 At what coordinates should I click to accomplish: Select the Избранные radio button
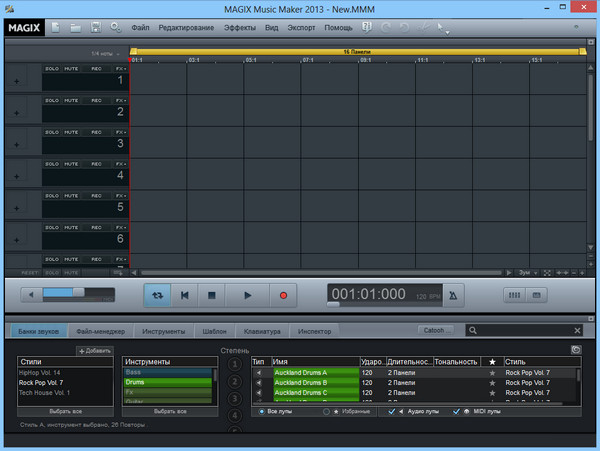tap(326, 411)
